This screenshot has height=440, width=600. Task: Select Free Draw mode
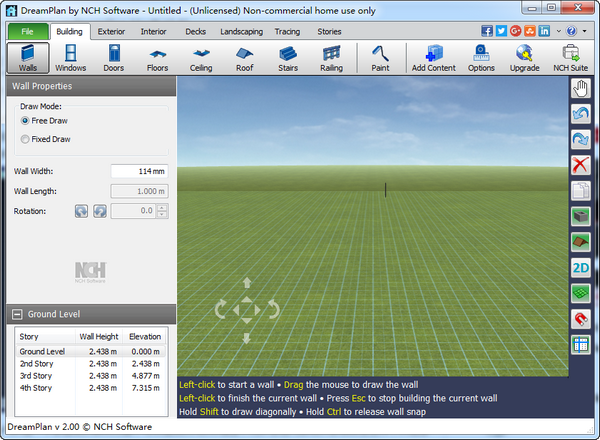click(25, 120)
